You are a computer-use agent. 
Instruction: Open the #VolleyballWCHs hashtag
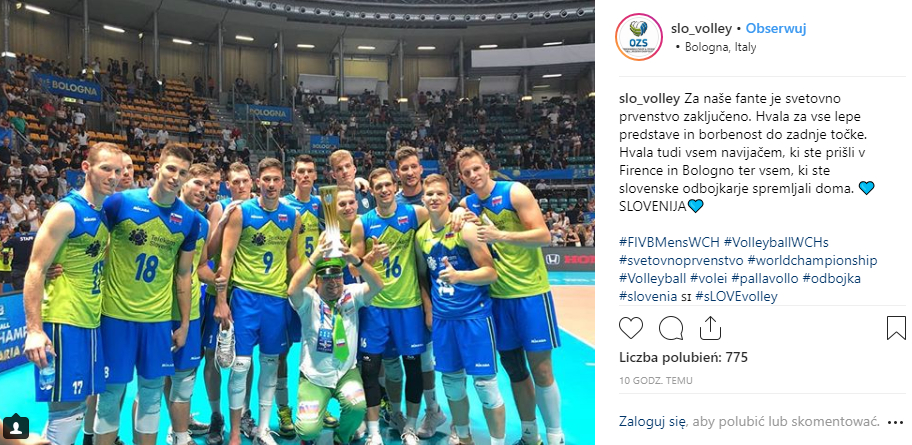coord(776,242)
